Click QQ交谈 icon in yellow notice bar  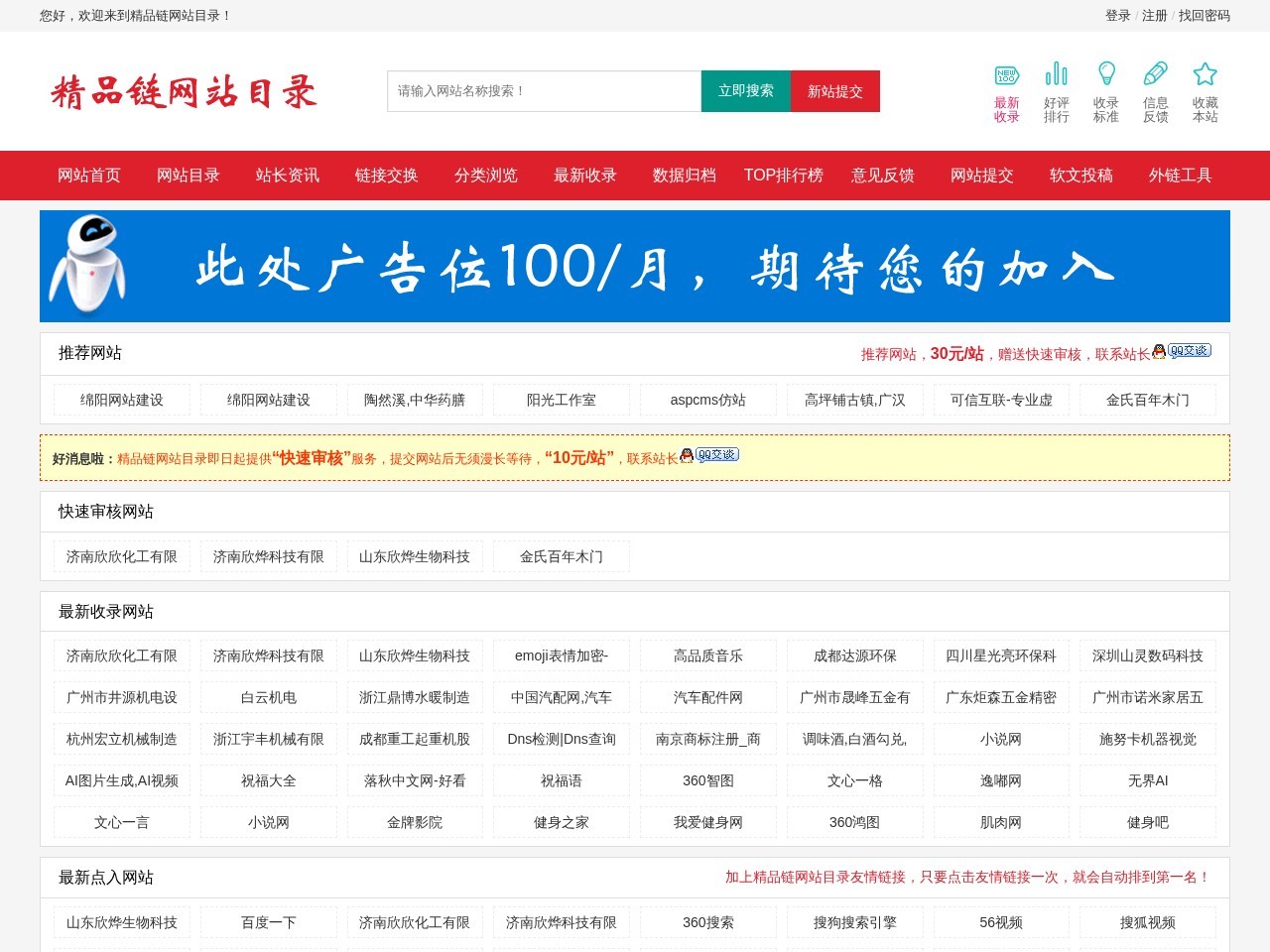(709, 455)
